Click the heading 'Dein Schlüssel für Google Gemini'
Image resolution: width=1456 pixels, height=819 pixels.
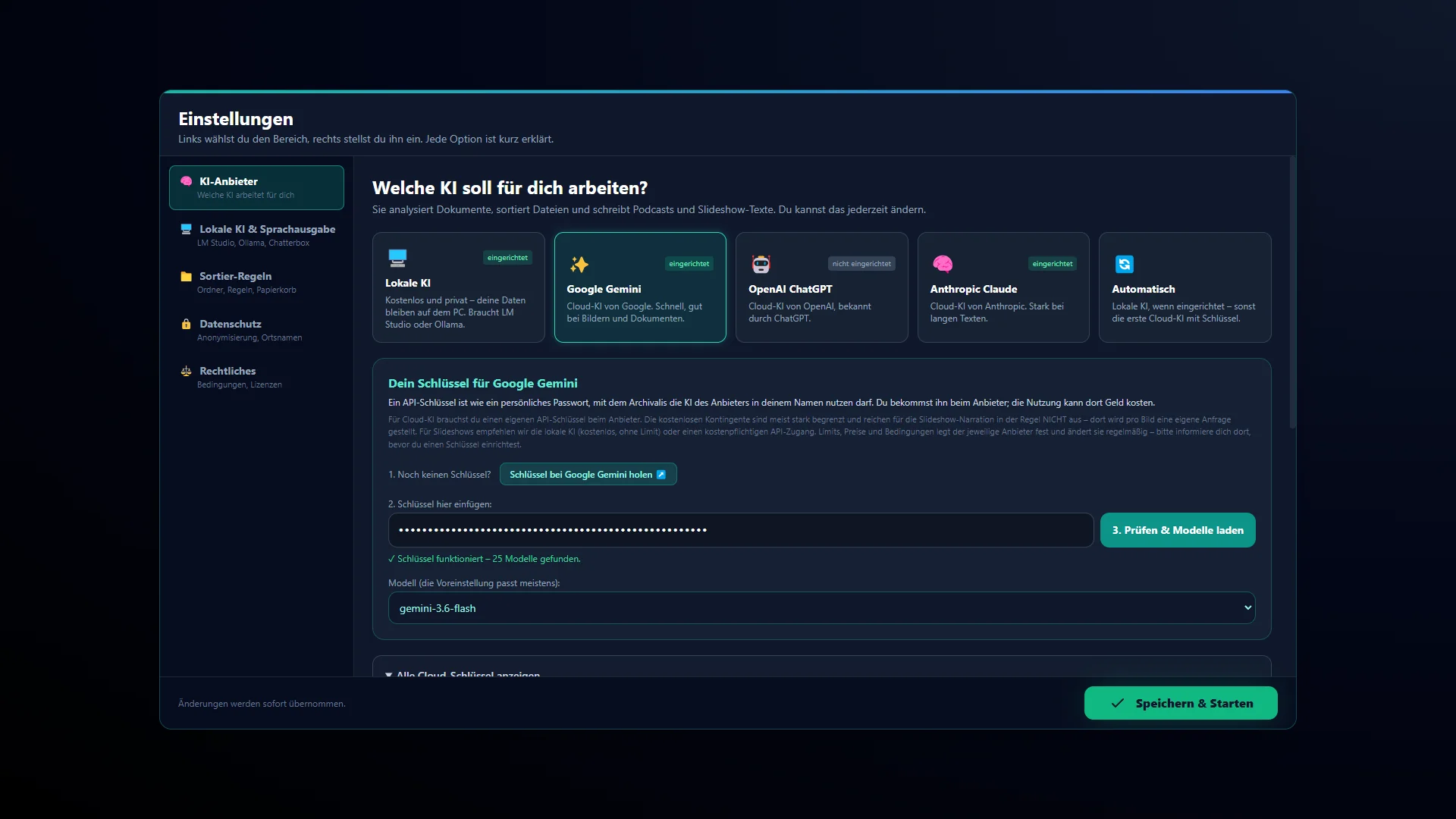pyautogui.click(x=483, y=384)
